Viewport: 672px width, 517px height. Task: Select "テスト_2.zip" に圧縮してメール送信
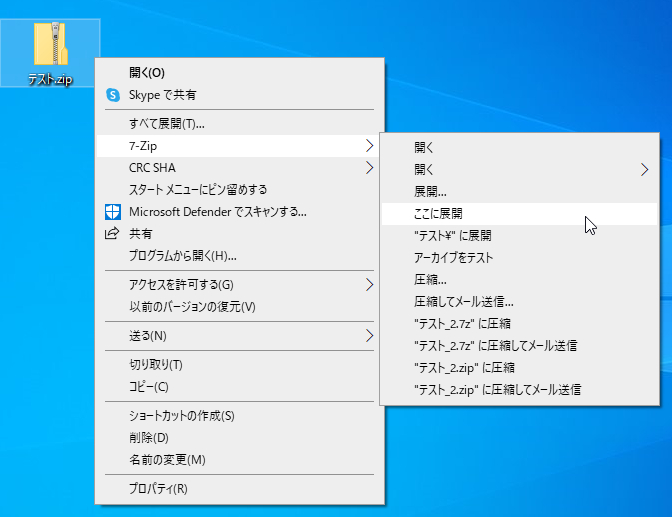[519, 390]
